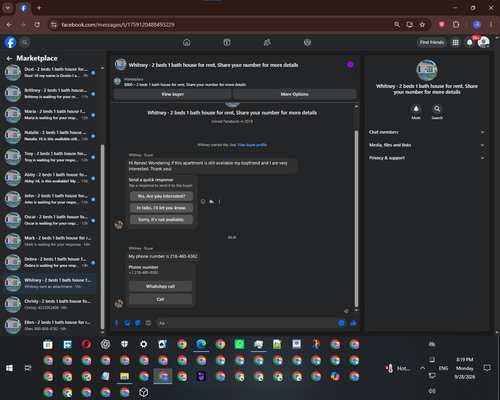Viewport: 500px width, 400px height.
Task: Open the Natalie conversation in the list
Action: 50,135
